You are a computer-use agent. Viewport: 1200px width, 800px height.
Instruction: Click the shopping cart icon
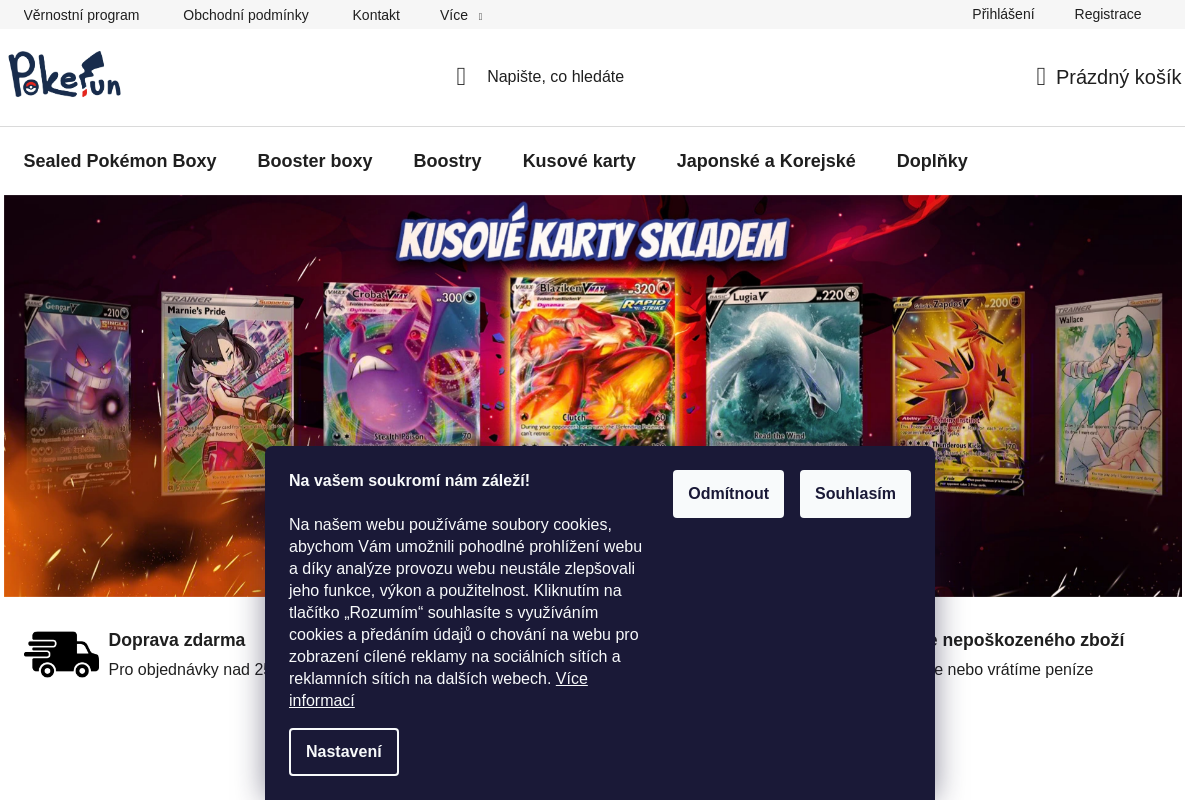click(1041, 77)
